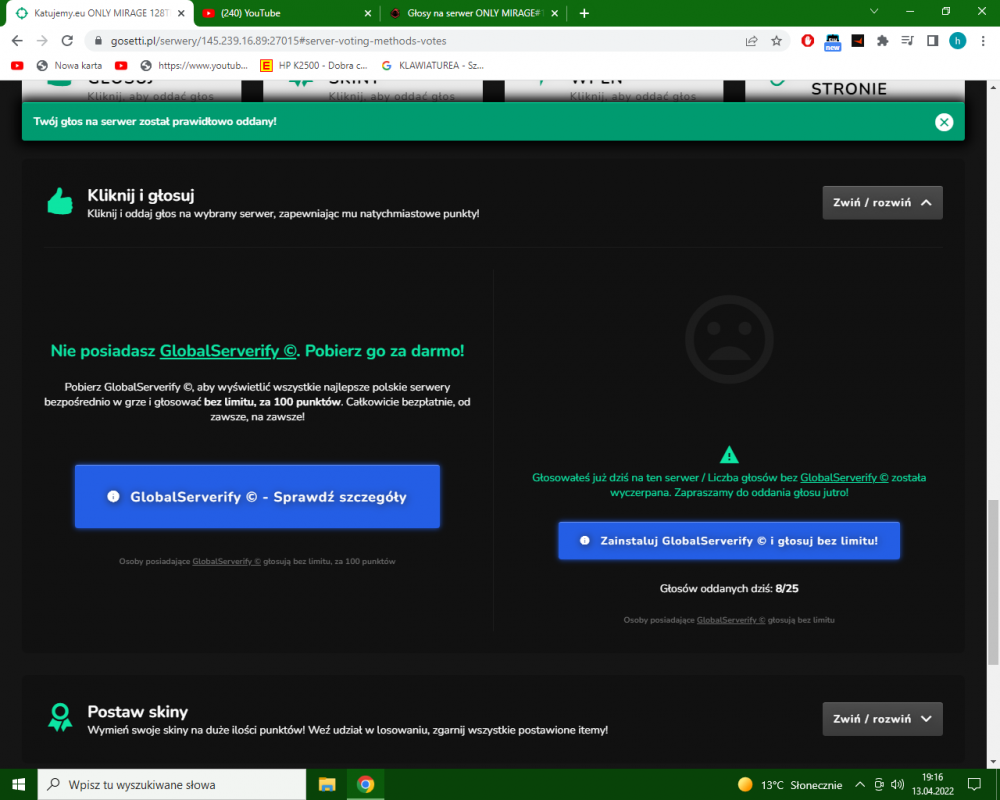Click the Postaw skiny award ribbon icon
Viewport: 1000px width, 800px height.
click(x=60, y=717)
